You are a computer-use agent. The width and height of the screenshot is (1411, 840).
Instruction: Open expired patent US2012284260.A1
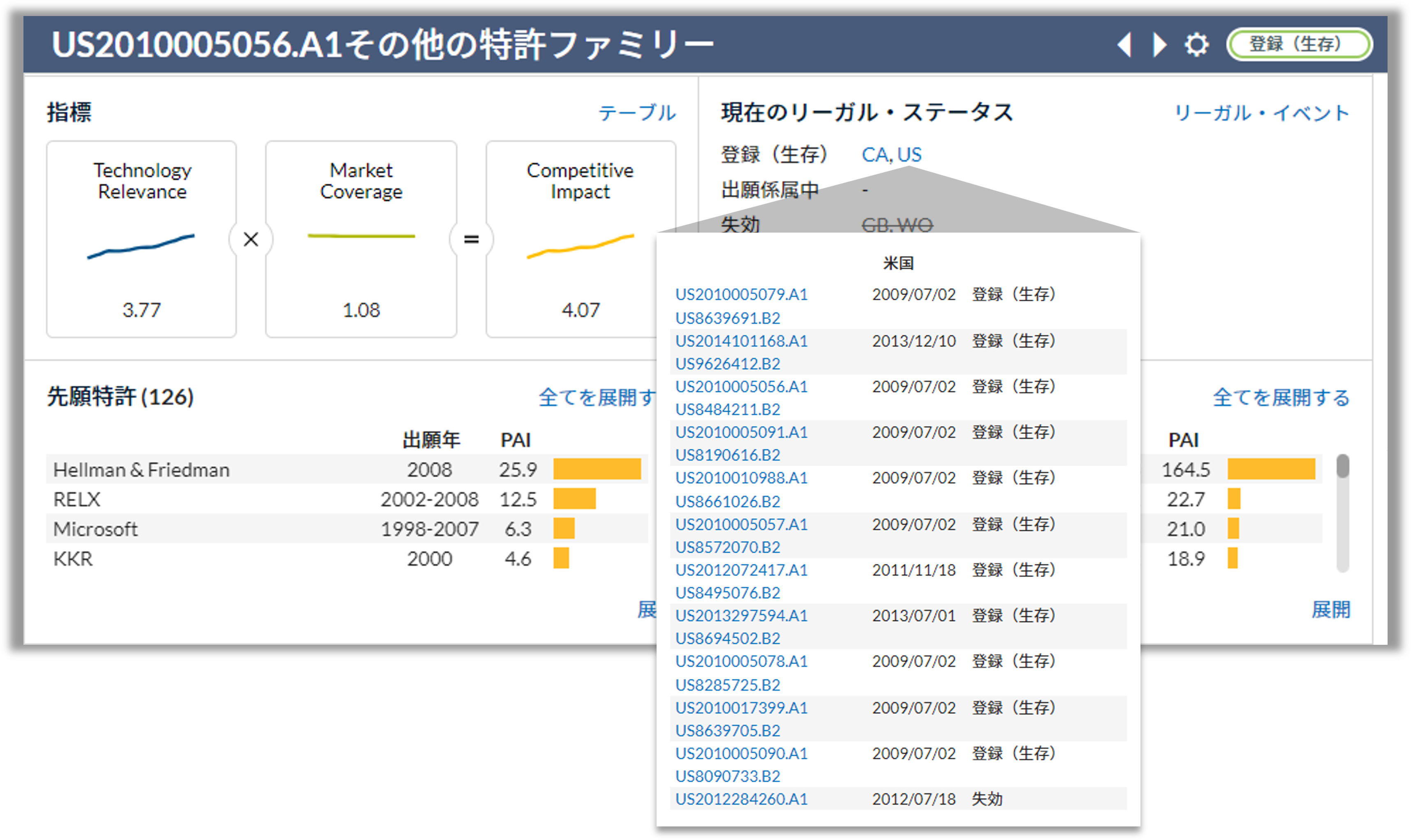[x=741, y=799]
